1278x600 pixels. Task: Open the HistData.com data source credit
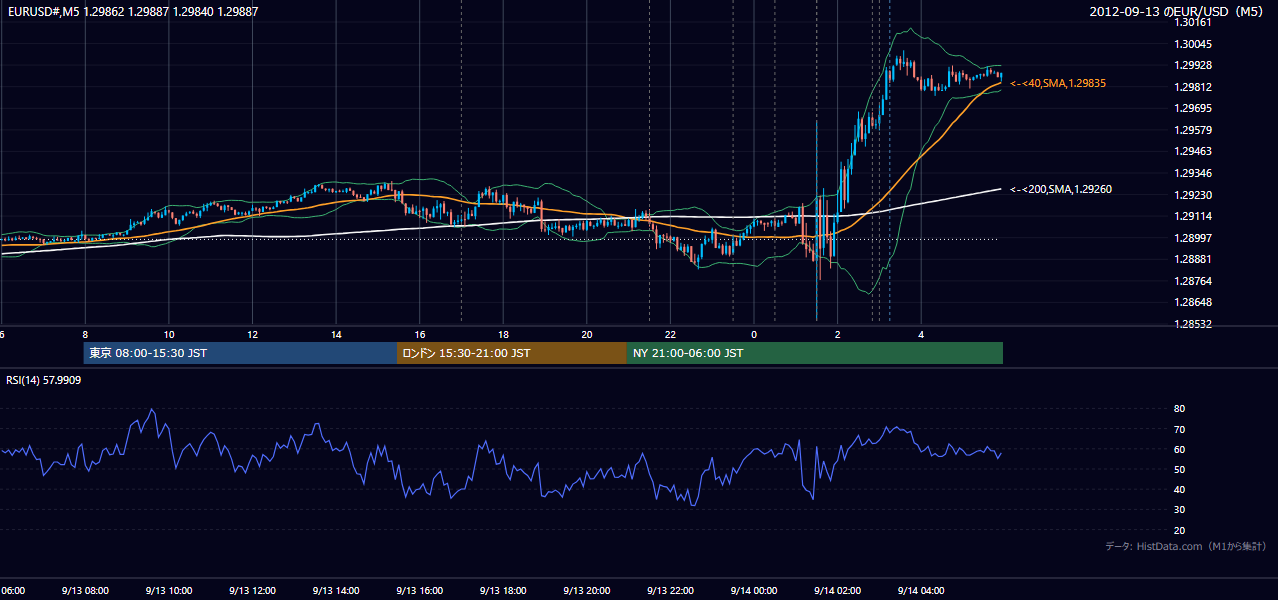point(1186,546)
